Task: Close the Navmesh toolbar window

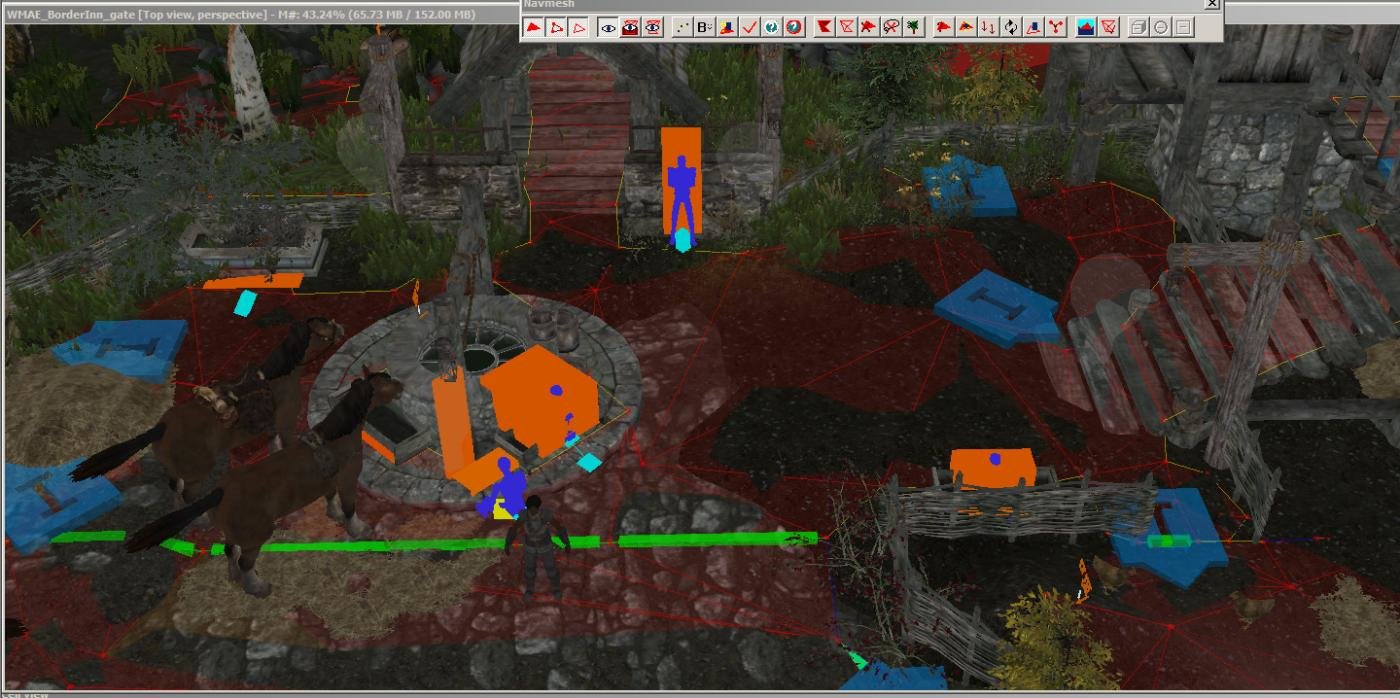Action: [1212, 4]
